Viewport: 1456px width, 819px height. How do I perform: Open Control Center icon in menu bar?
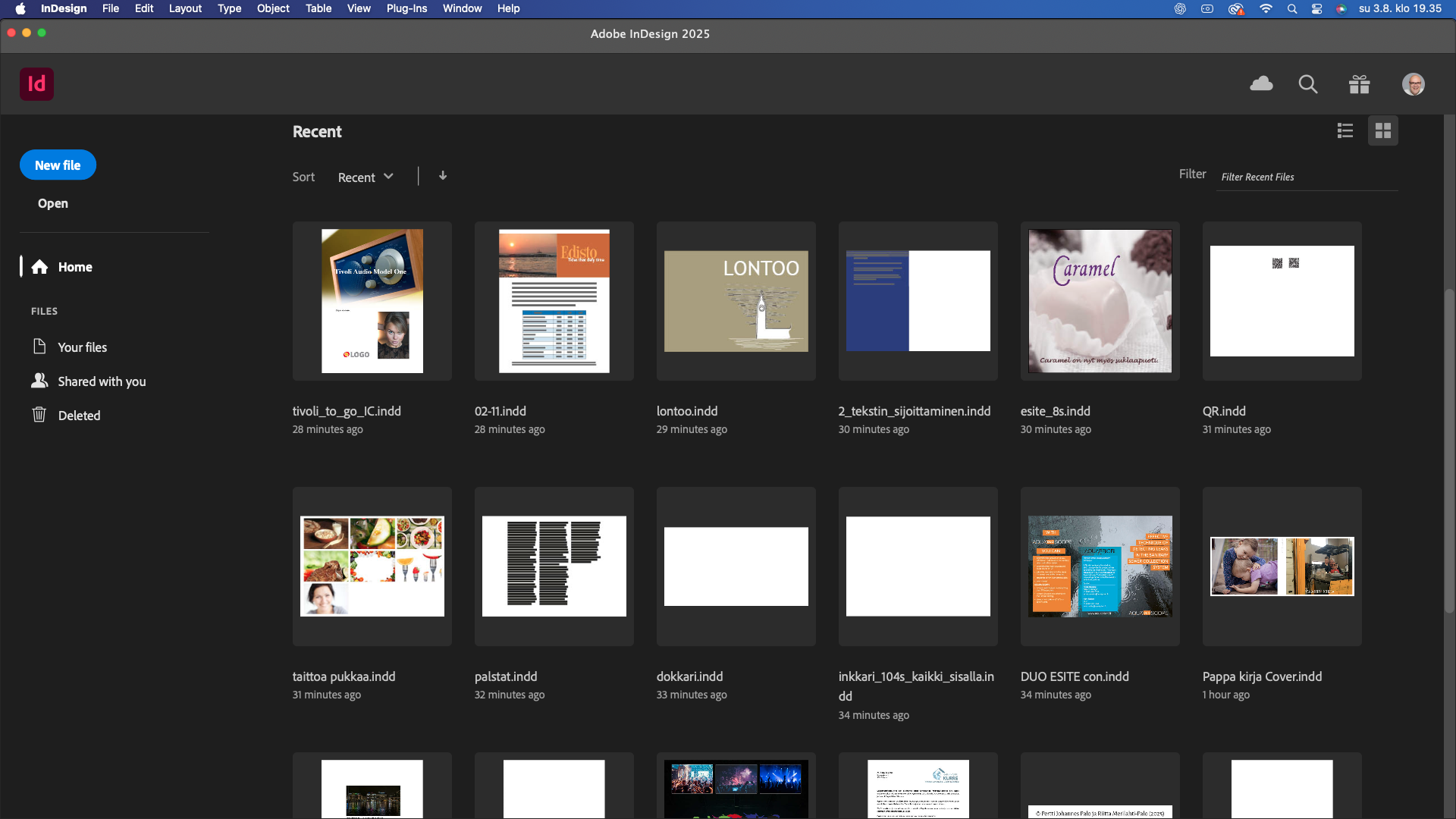[1317, 8]
